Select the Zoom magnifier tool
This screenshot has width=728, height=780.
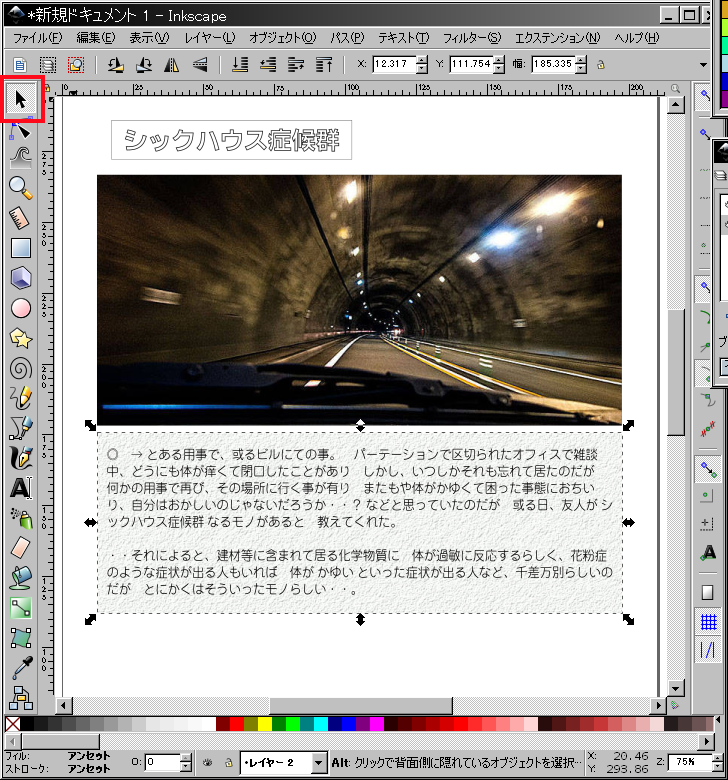pyautogui.click(x=20, y=188)
